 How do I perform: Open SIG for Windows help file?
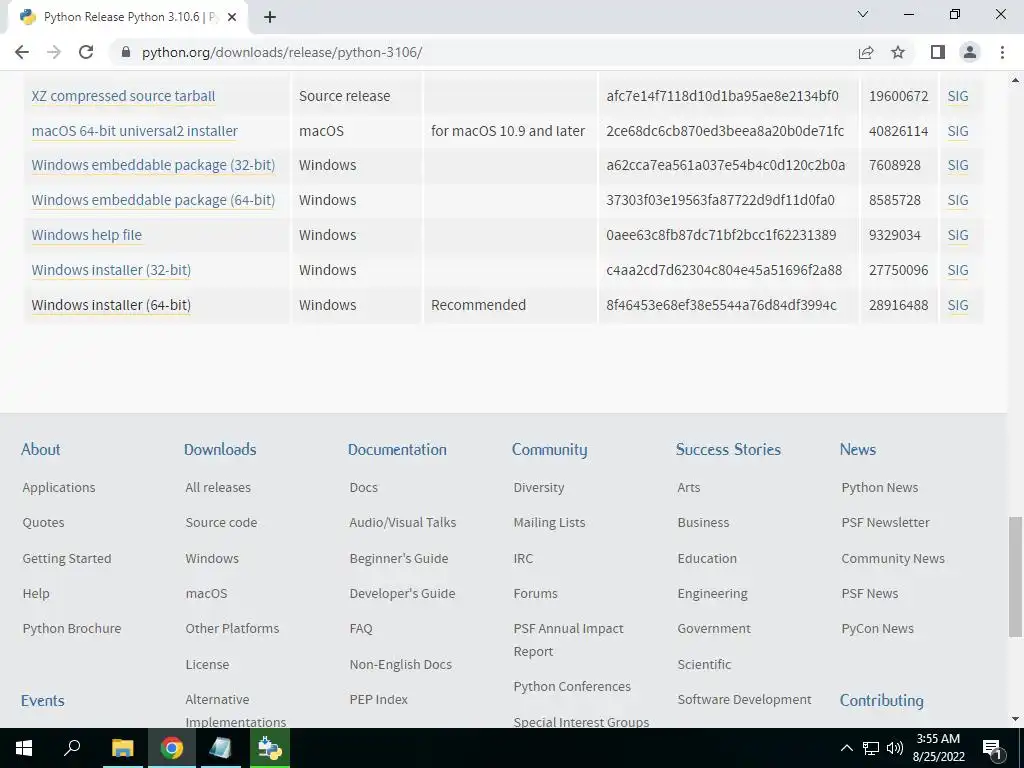coord(958,235)
